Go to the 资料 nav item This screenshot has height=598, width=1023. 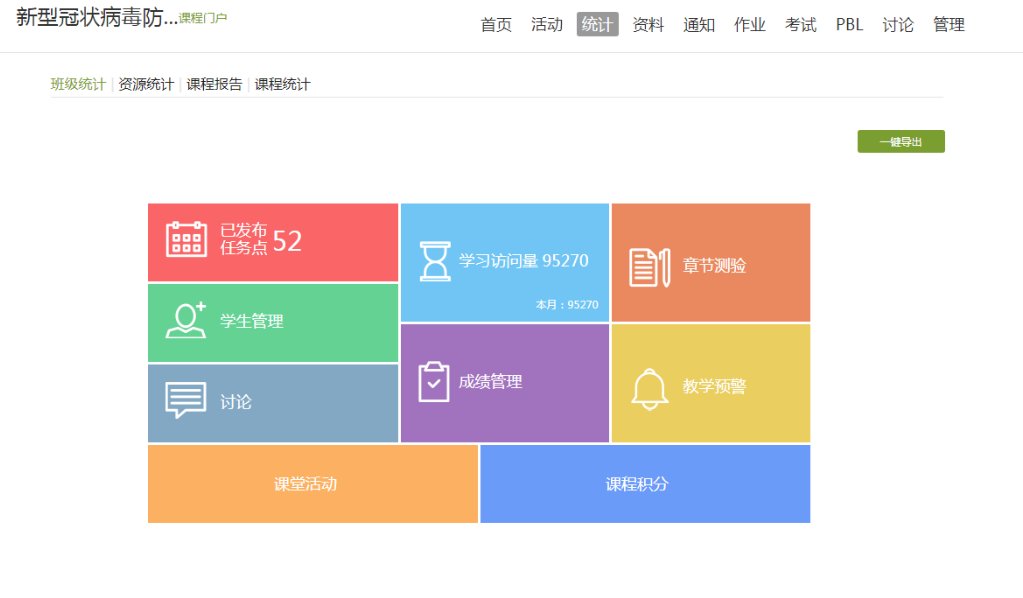point(648,25)
